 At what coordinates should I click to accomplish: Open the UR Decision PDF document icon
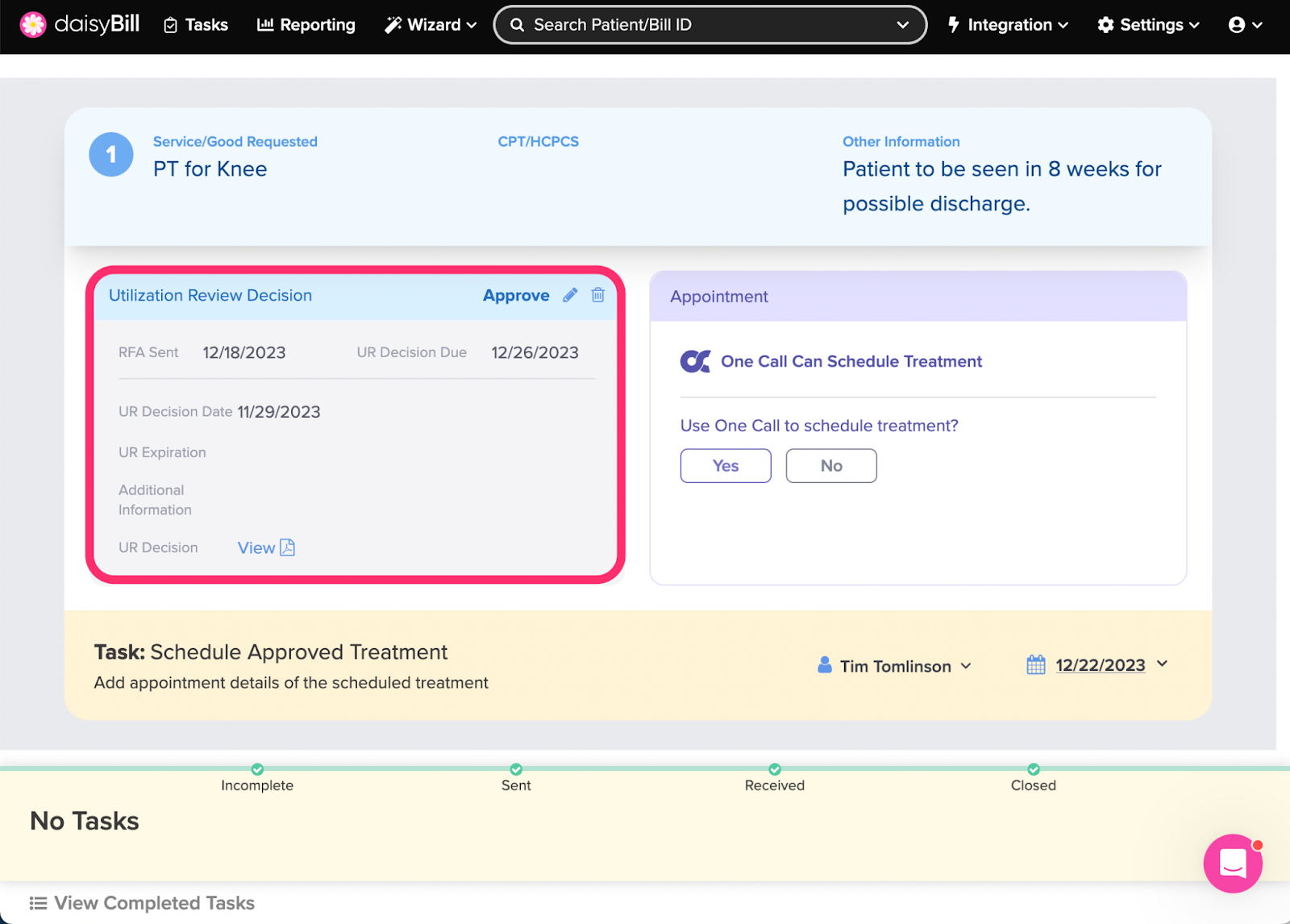pos(287,547)
